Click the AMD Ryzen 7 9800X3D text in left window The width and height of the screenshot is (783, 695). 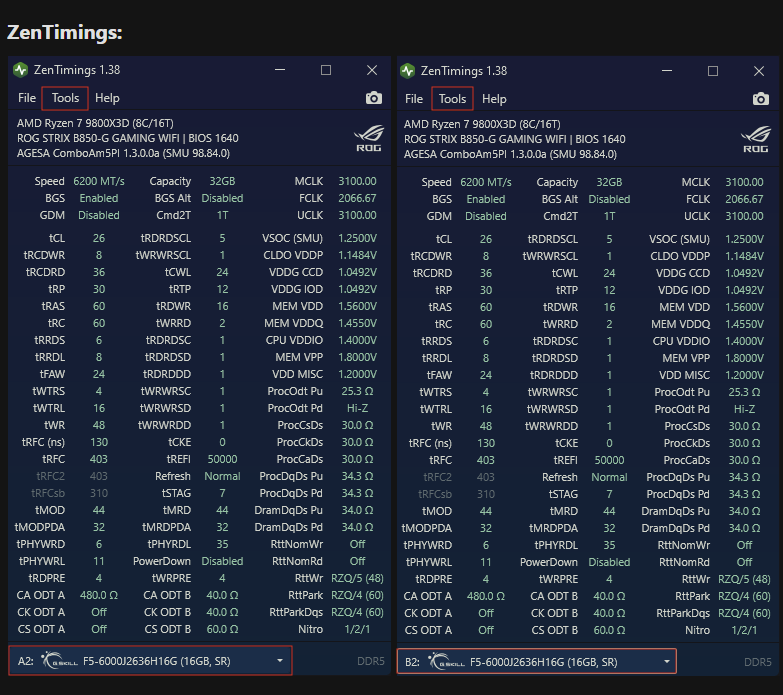[x=95, y=123]
